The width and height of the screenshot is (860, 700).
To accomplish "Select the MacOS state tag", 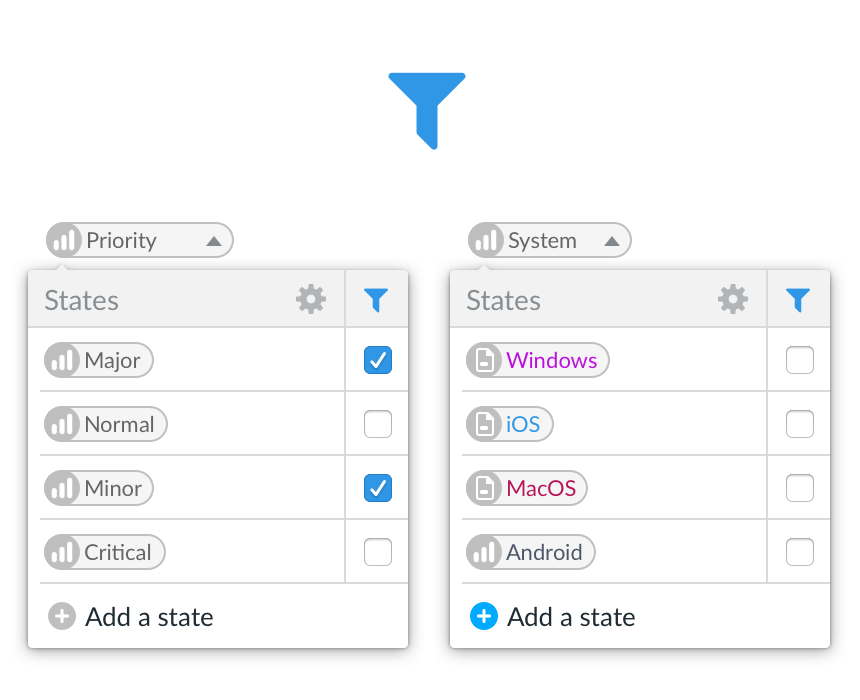I will [x=527, y=488].
